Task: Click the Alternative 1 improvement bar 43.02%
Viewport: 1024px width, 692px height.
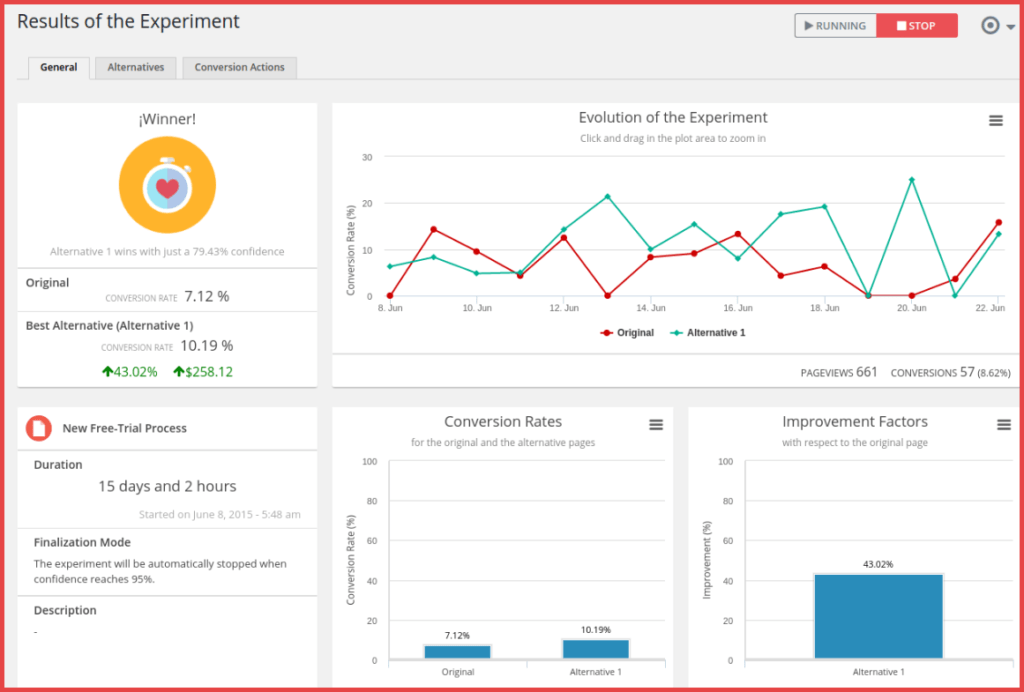Action: pyautogui.click(x=878, y=616)
